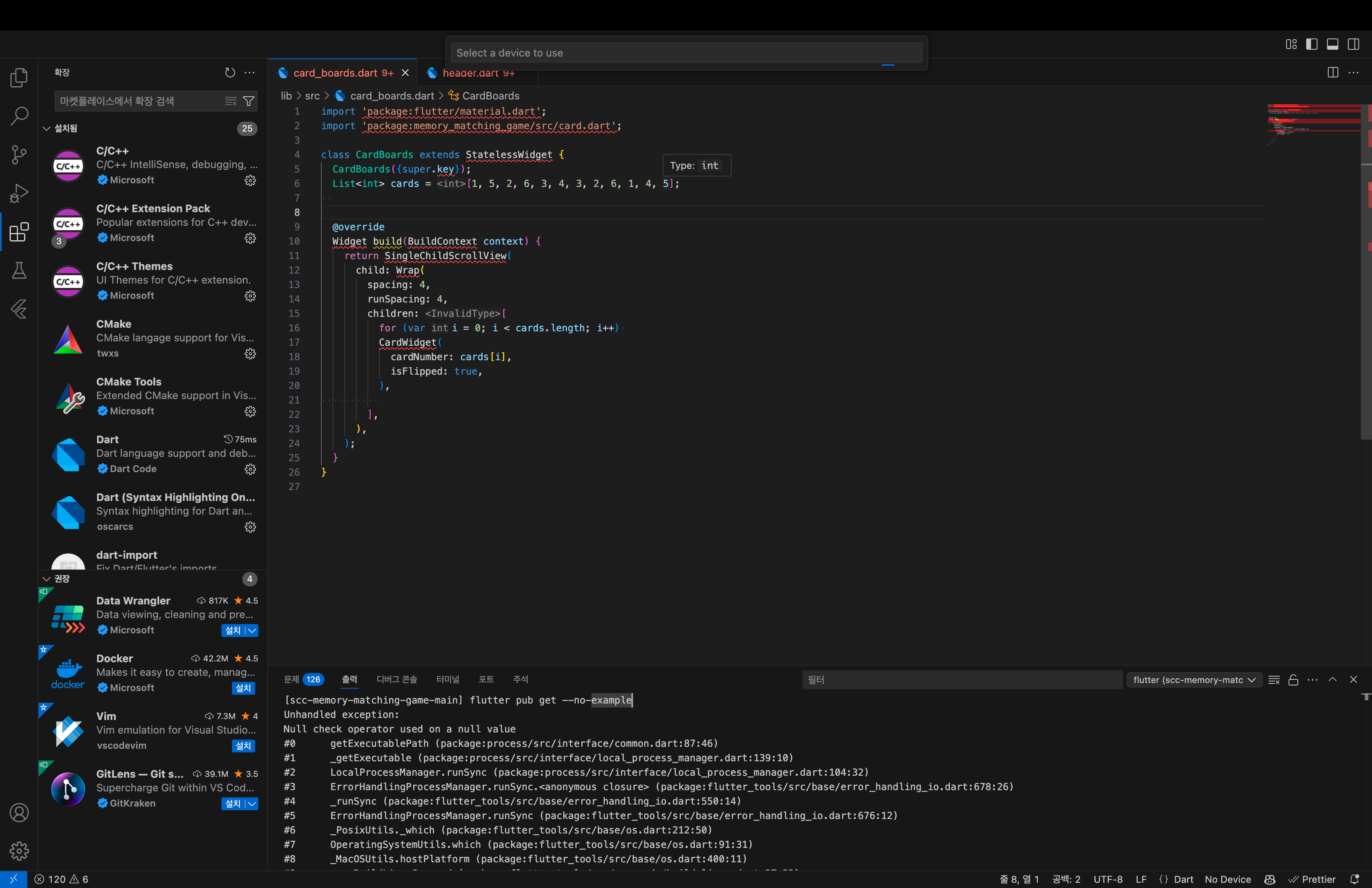The height and width of the screenshot is (888, 1372).
Task: Select the Extensions view icon
Action: 19,232
